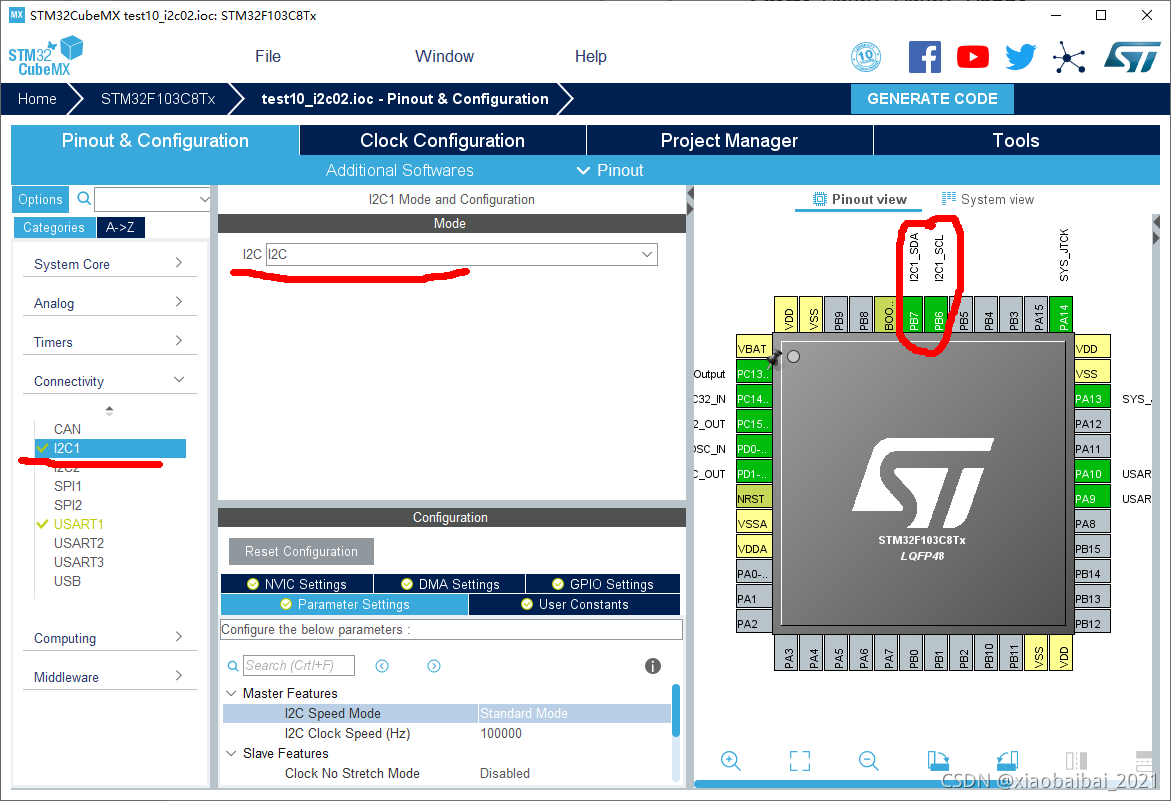
Task: Click the PA13 pin on chip
Action: pyautogui.click(x=1093, y=399)
